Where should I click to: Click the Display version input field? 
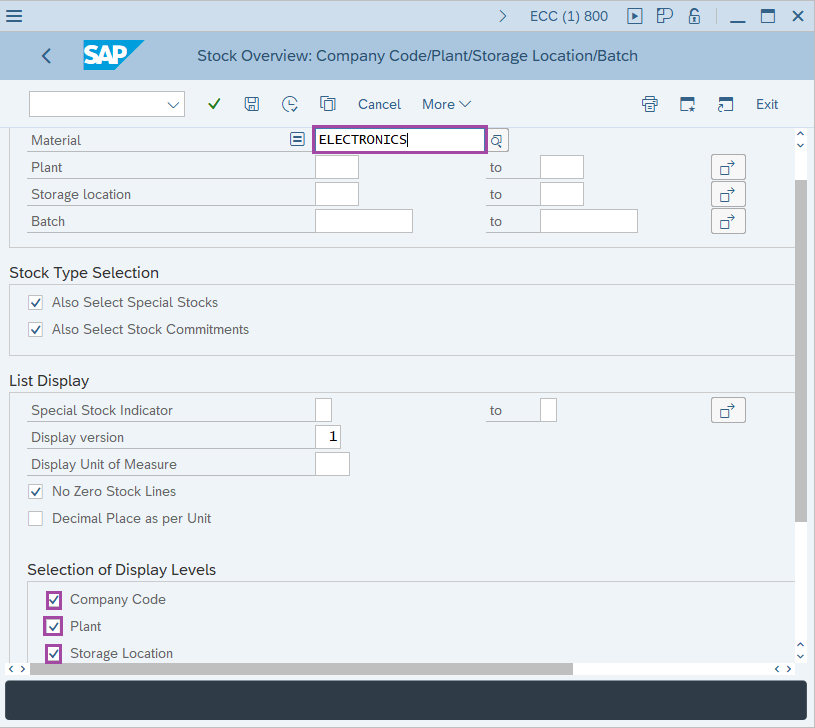click(x=328, y=437)
